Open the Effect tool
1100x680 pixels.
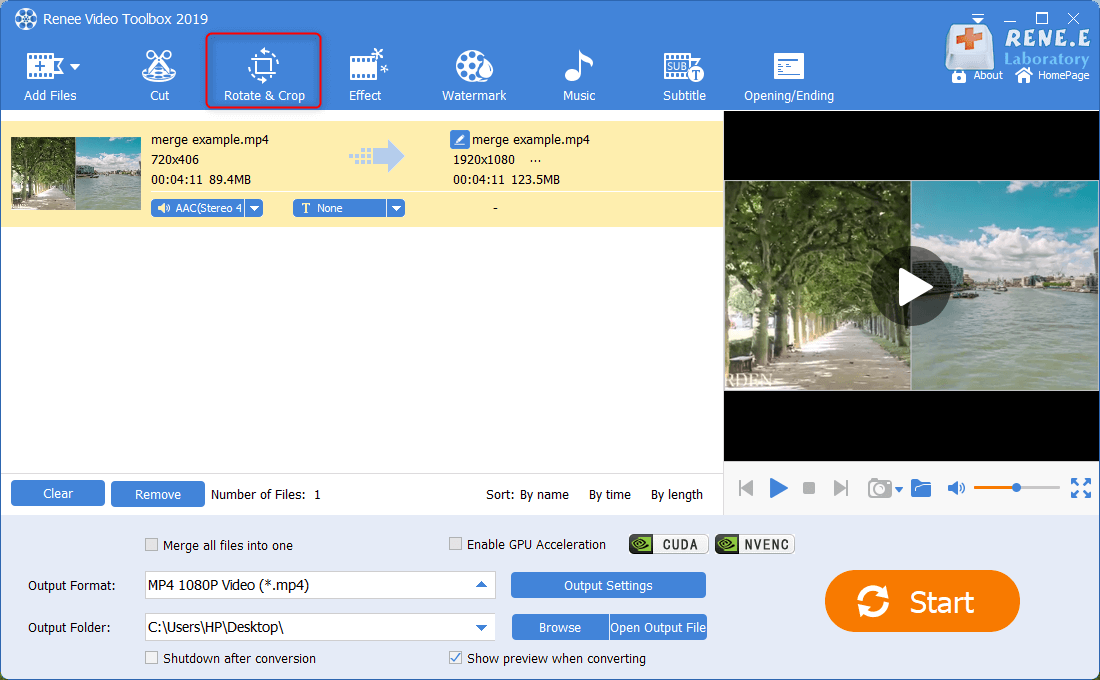point(366,70)
